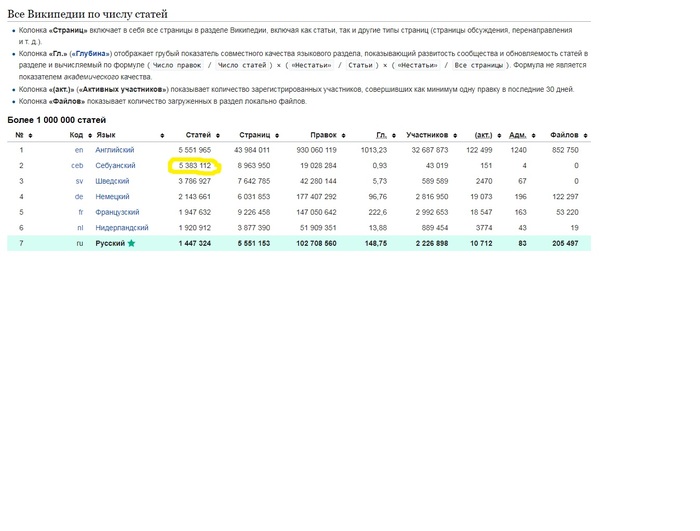The image size is (700, 531).
Task: Sort by Страниц column arrows
Action: click(275, 135)
